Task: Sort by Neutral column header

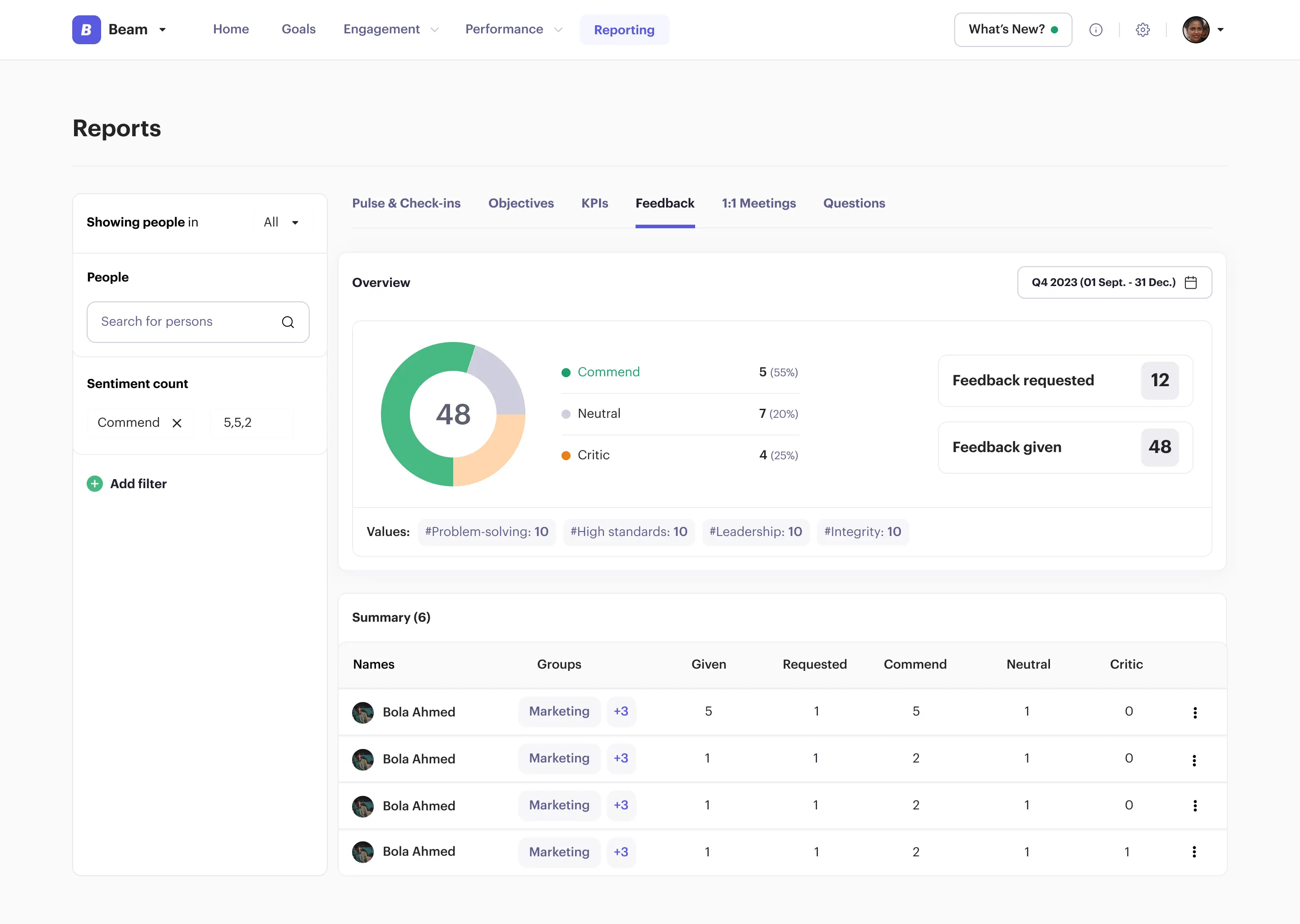Action: pos(1029,664)
